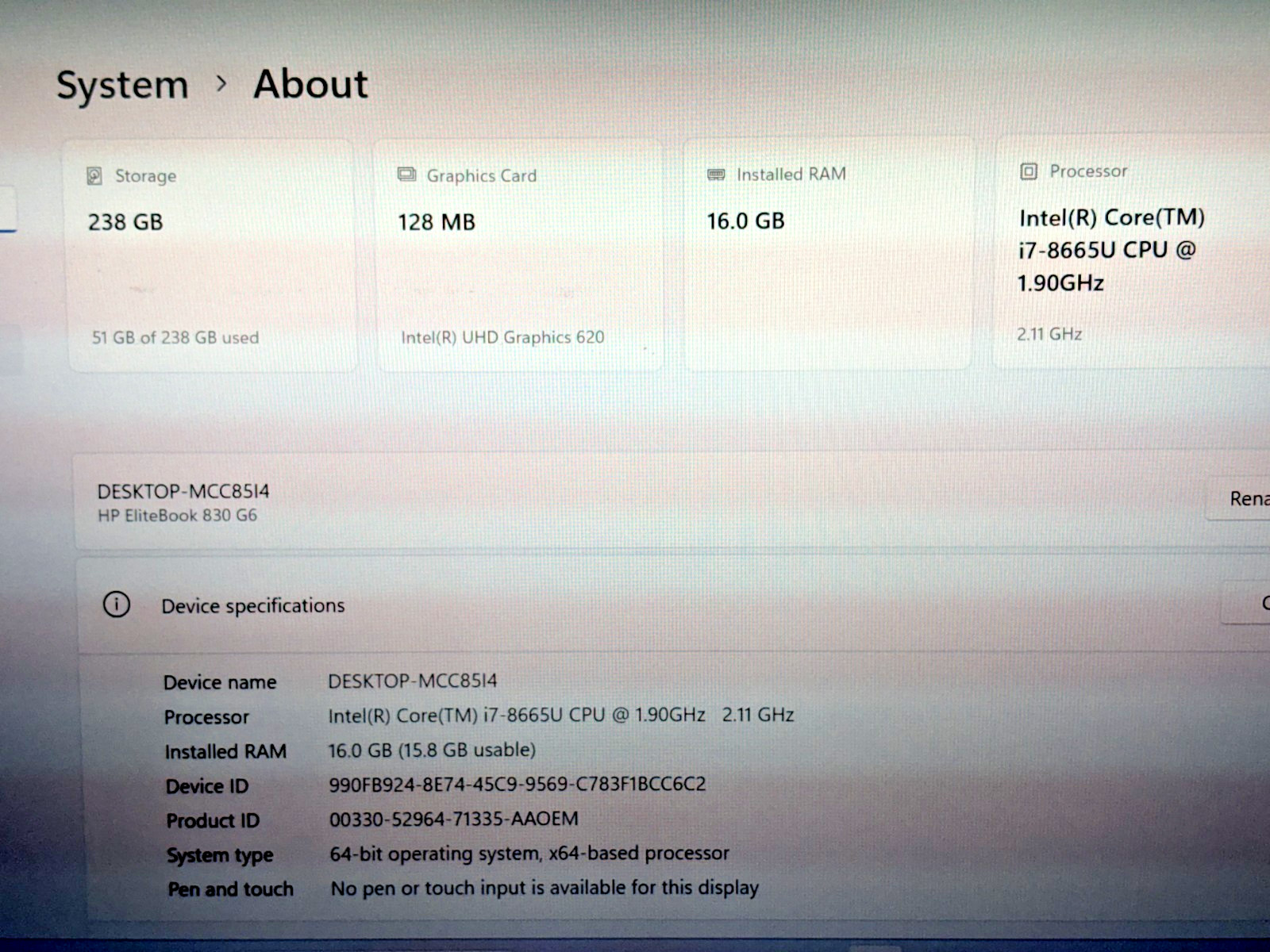Image resolution: width=1270 pixels, height=952 pixels.
Task: Select '51 GB of 238 GB used' text
Action: coord(175,338)
